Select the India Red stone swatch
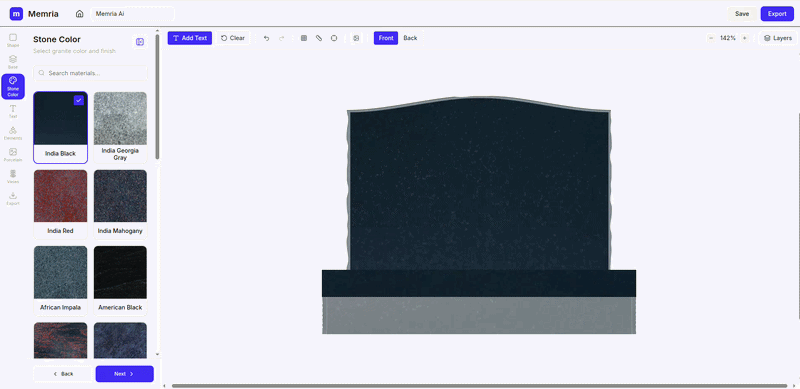This screenshot has width=800, height=389. [x=60, y=204]
